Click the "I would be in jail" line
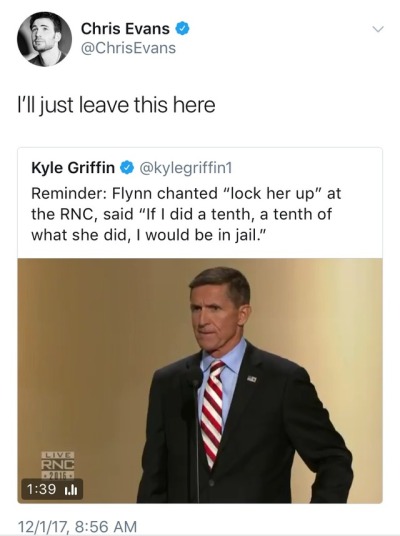 click(x=149, y=235)
